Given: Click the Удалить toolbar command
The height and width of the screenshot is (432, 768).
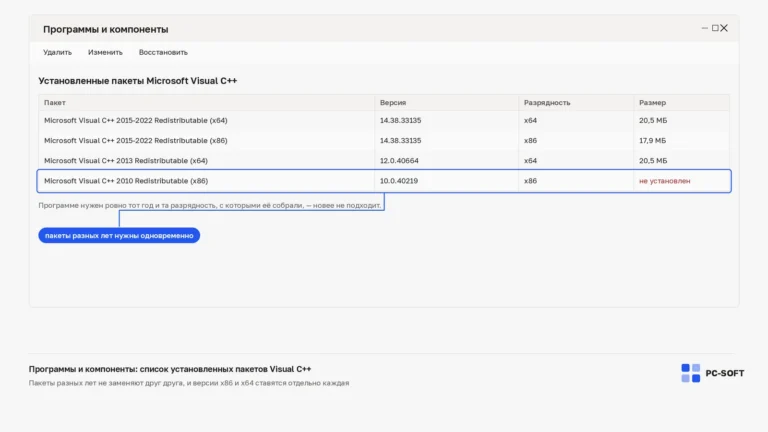Looking at the screenshot, I should [57, 52].
